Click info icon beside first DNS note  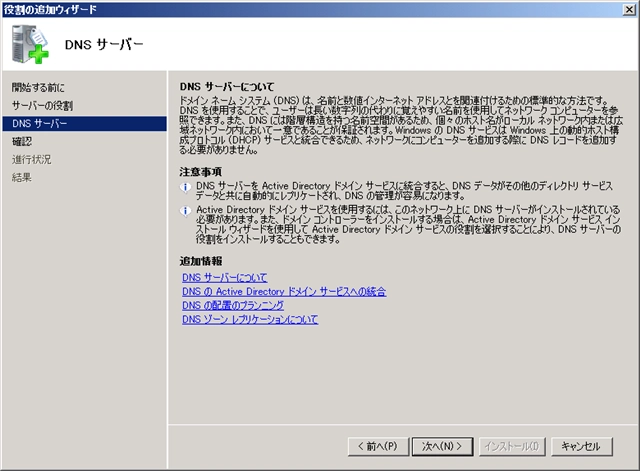[x=185, y=187]
